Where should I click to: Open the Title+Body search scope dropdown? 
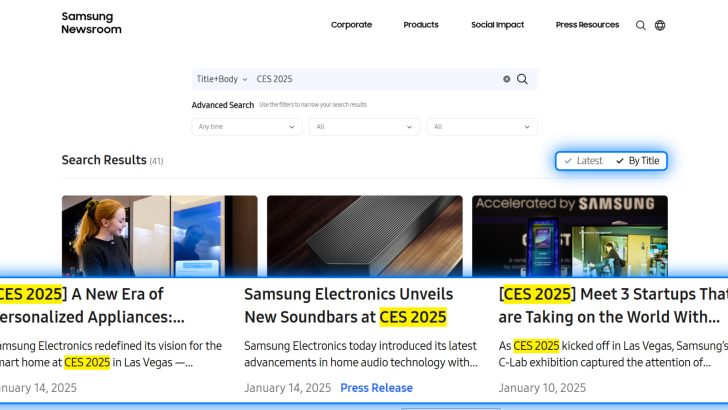click(x=222, y=79)
